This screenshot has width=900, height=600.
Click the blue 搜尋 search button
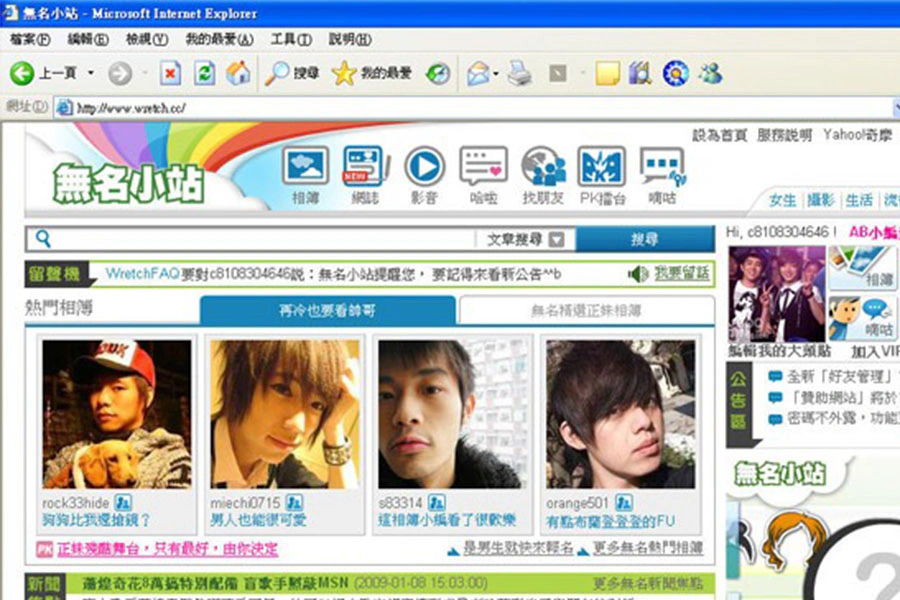coord(645,239)
